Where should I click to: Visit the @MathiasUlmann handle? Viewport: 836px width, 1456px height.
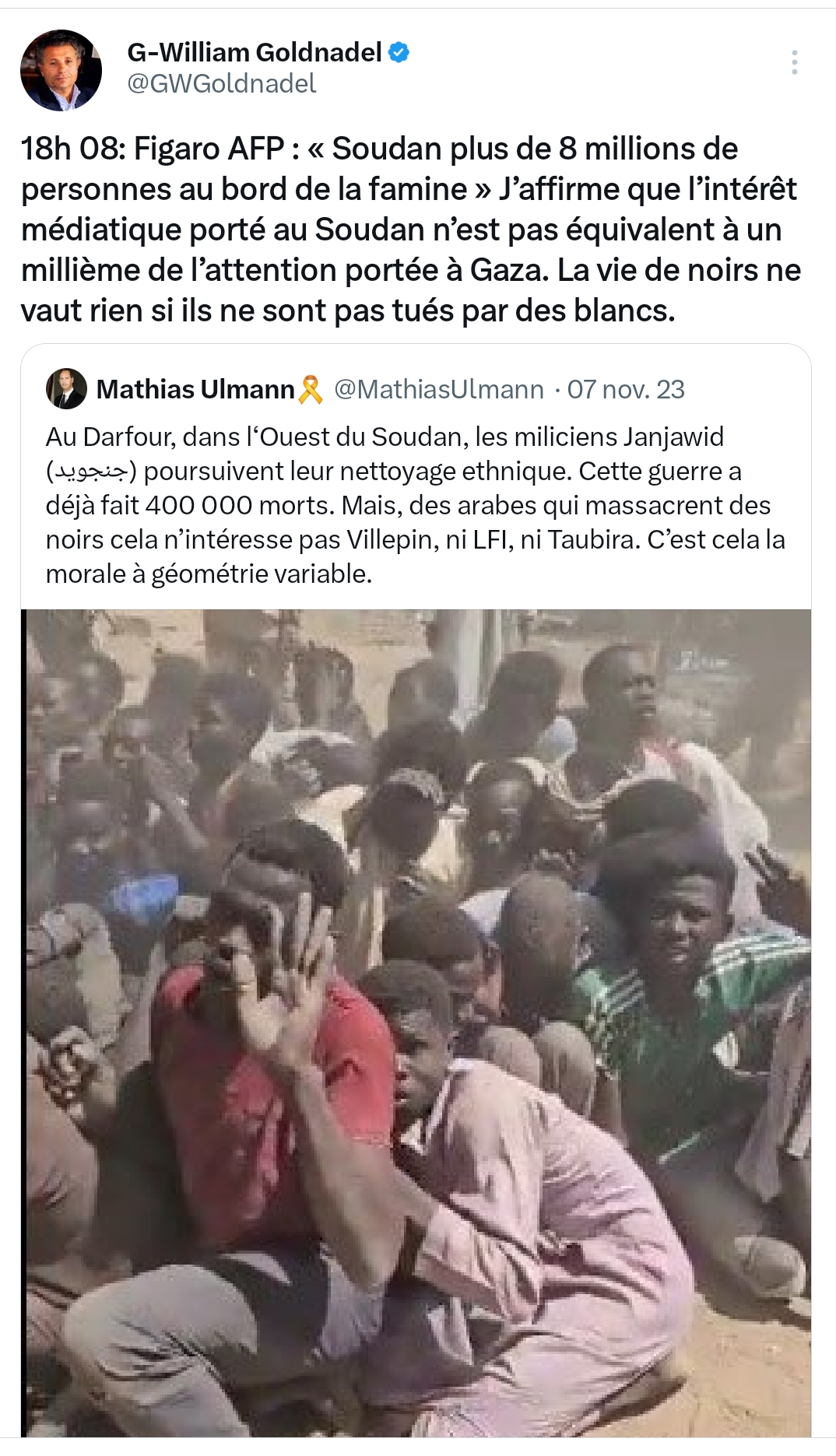[x=439, y=389]
